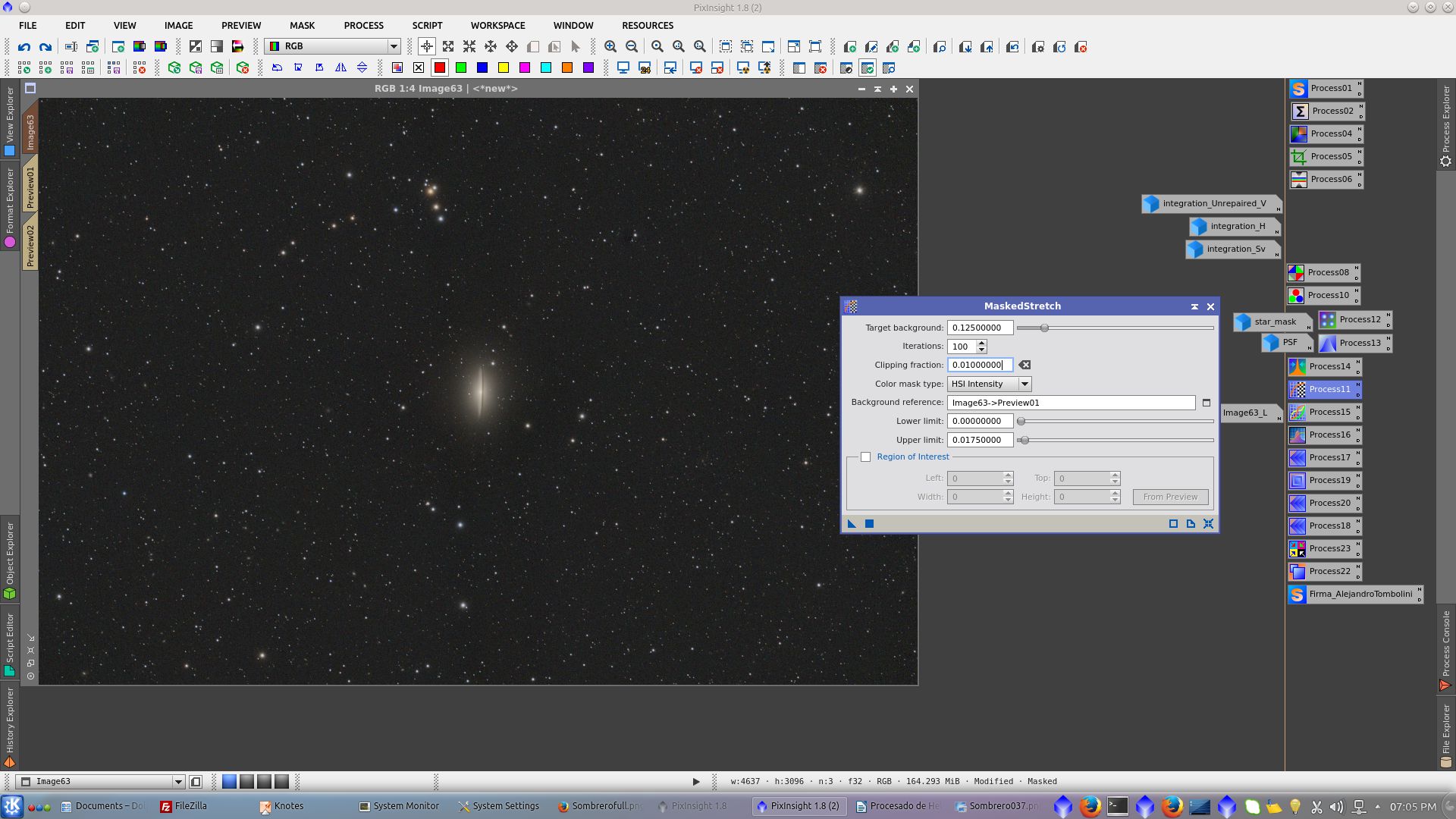Enable the Region of Interest checkbox

(865, 457)
